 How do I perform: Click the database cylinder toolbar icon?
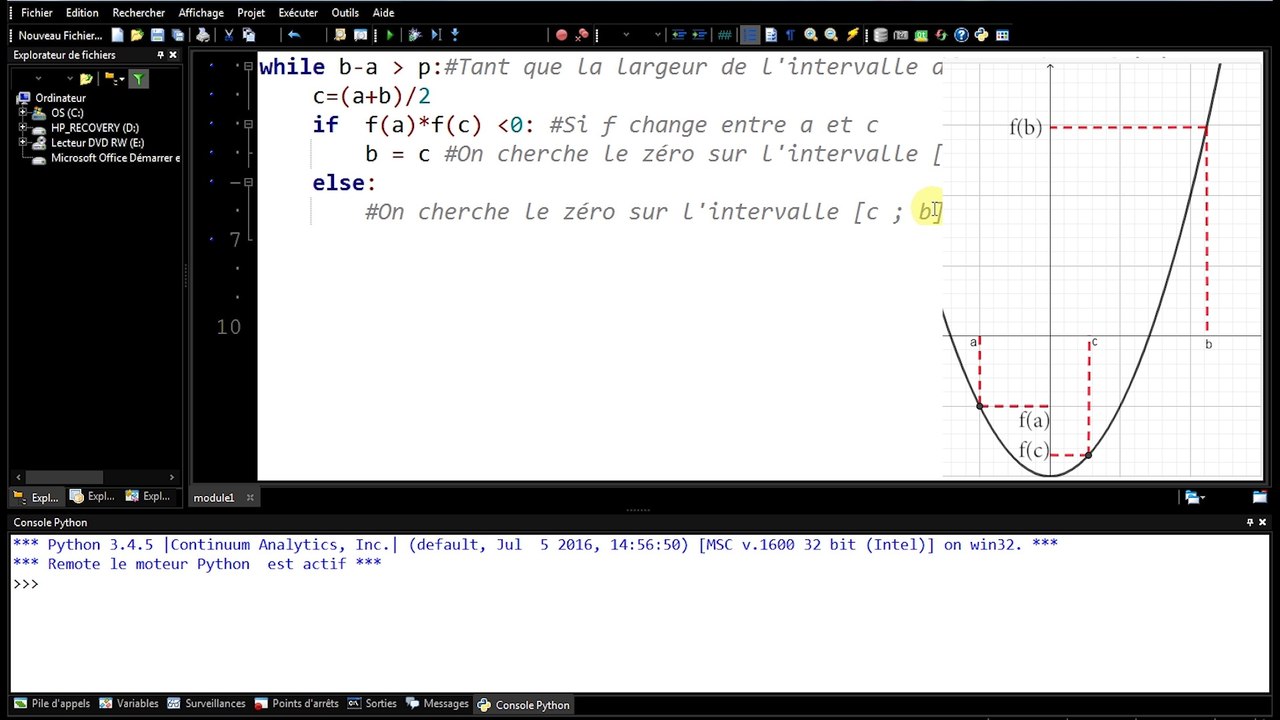pos(880,35)
